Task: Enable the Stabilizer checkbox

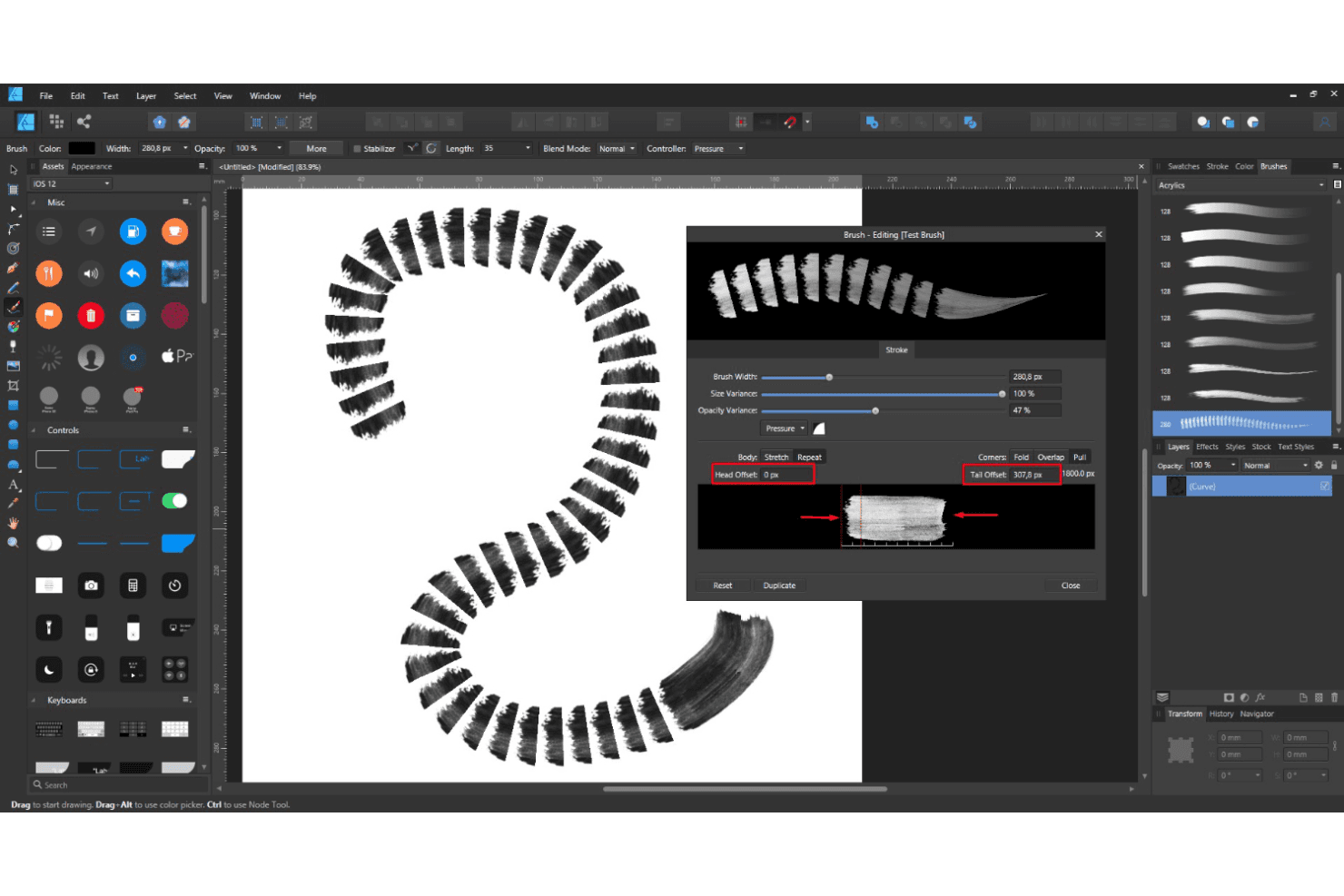Action: tap(357, 149)
